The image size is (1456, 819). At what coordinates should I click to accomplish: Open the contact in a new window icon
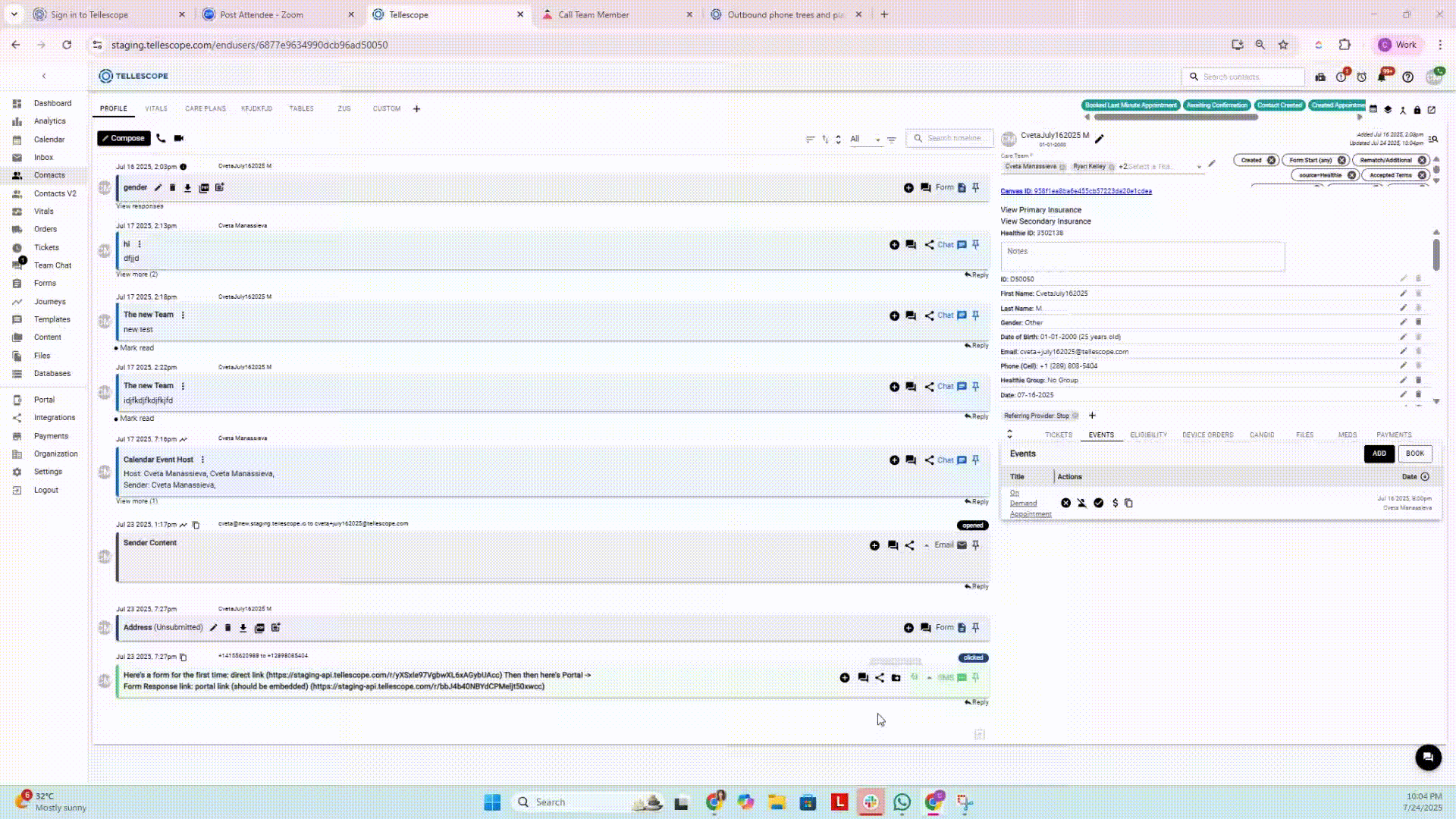tap(1432, 110)
